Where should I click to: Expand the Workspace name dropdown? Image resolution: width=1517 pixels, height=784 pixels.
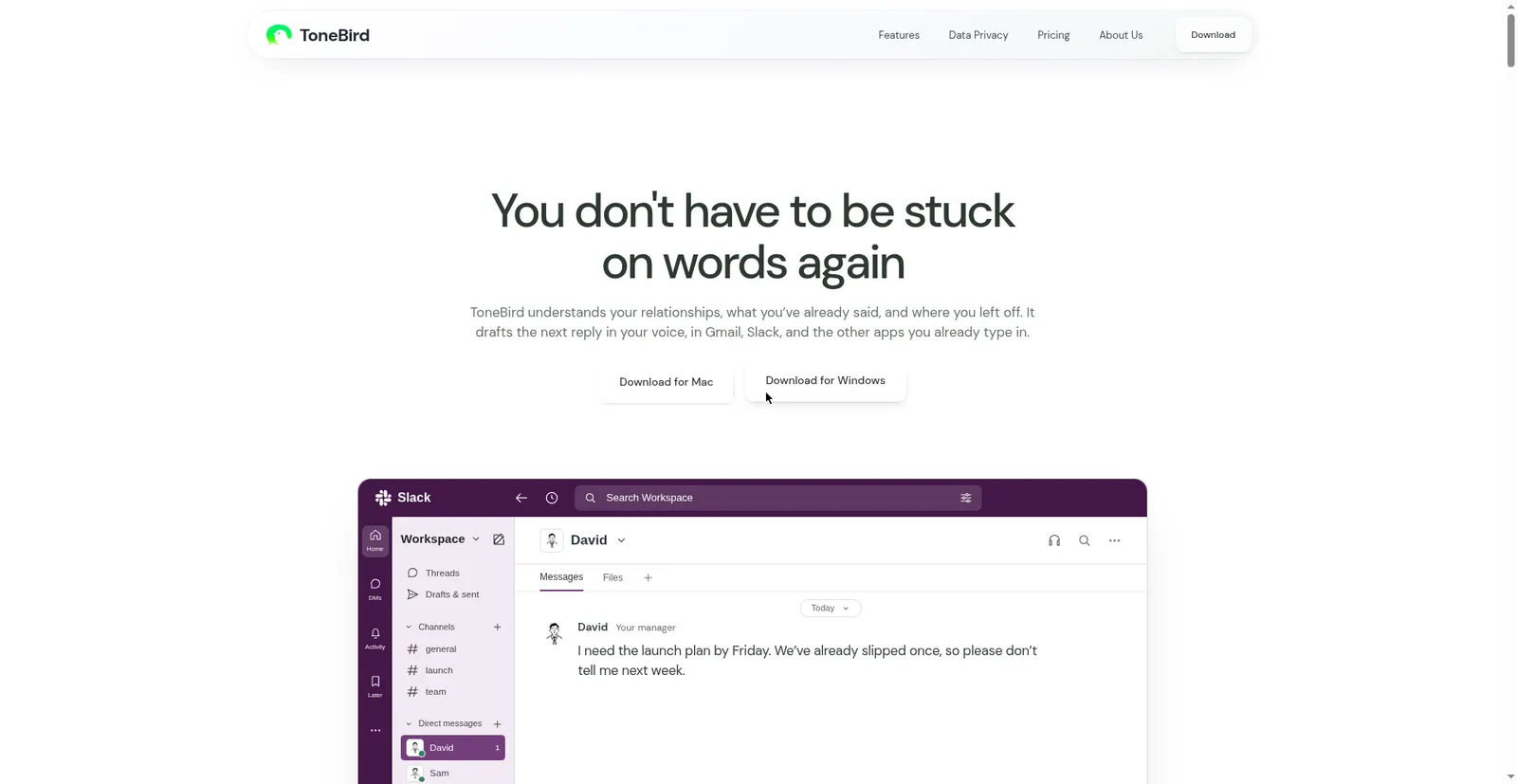440,539
